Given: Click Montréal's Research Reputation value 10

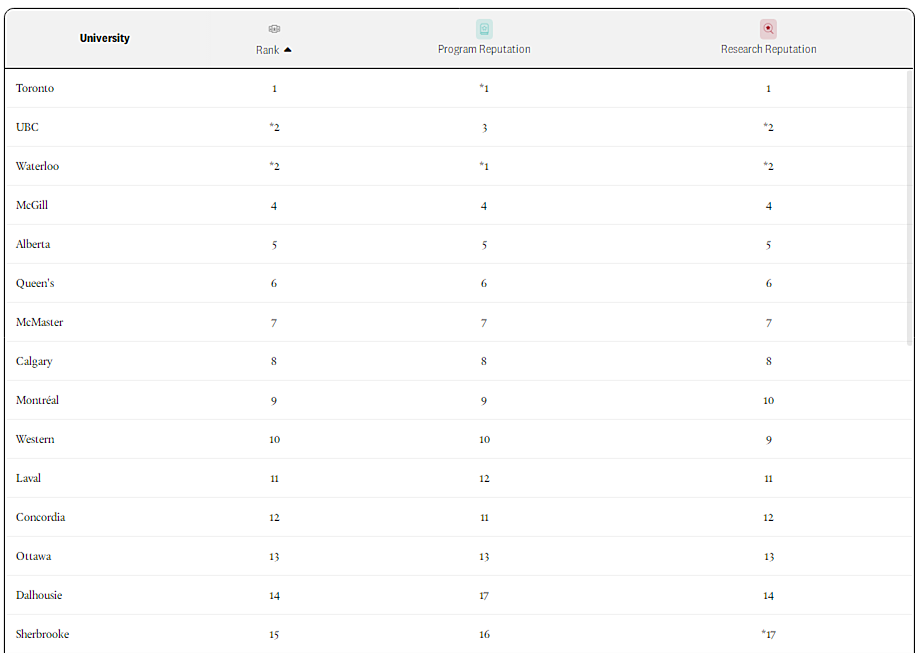Looking at the screenshot, I should pyautogui.click(x=768, y=401).
